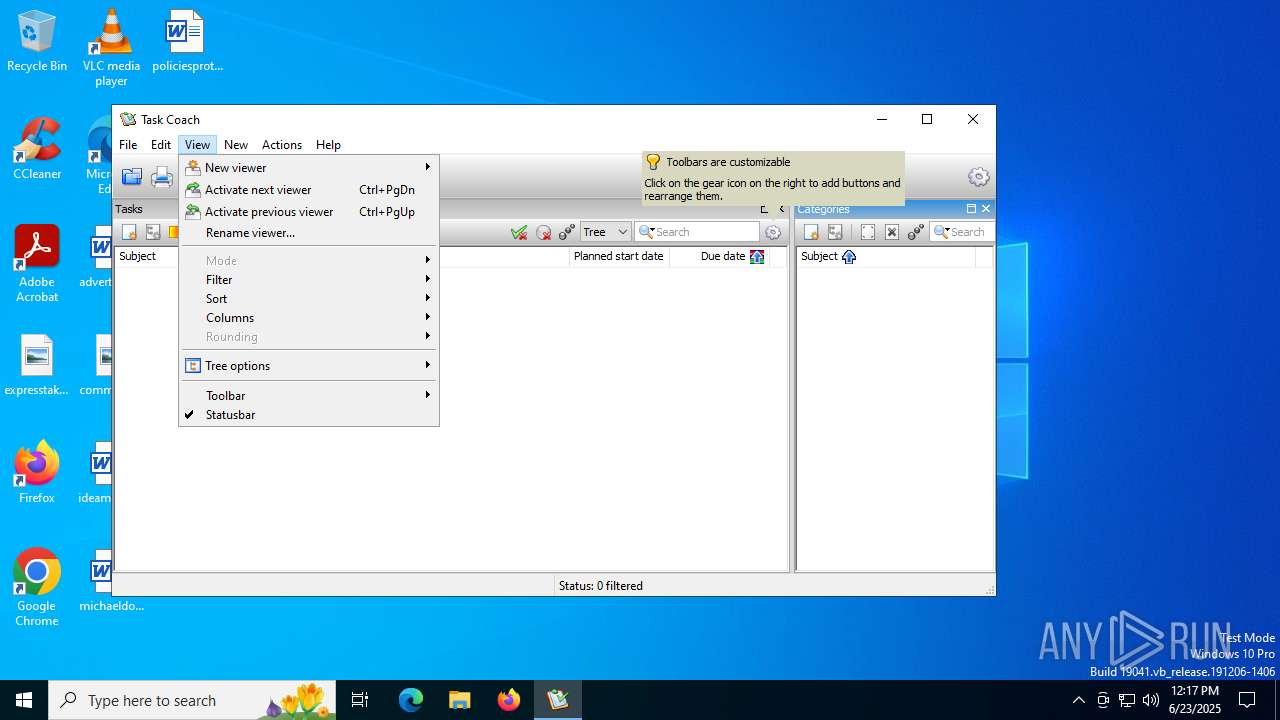Click Planned start date column header
The image size is (1280, 720).
point(619,257)
